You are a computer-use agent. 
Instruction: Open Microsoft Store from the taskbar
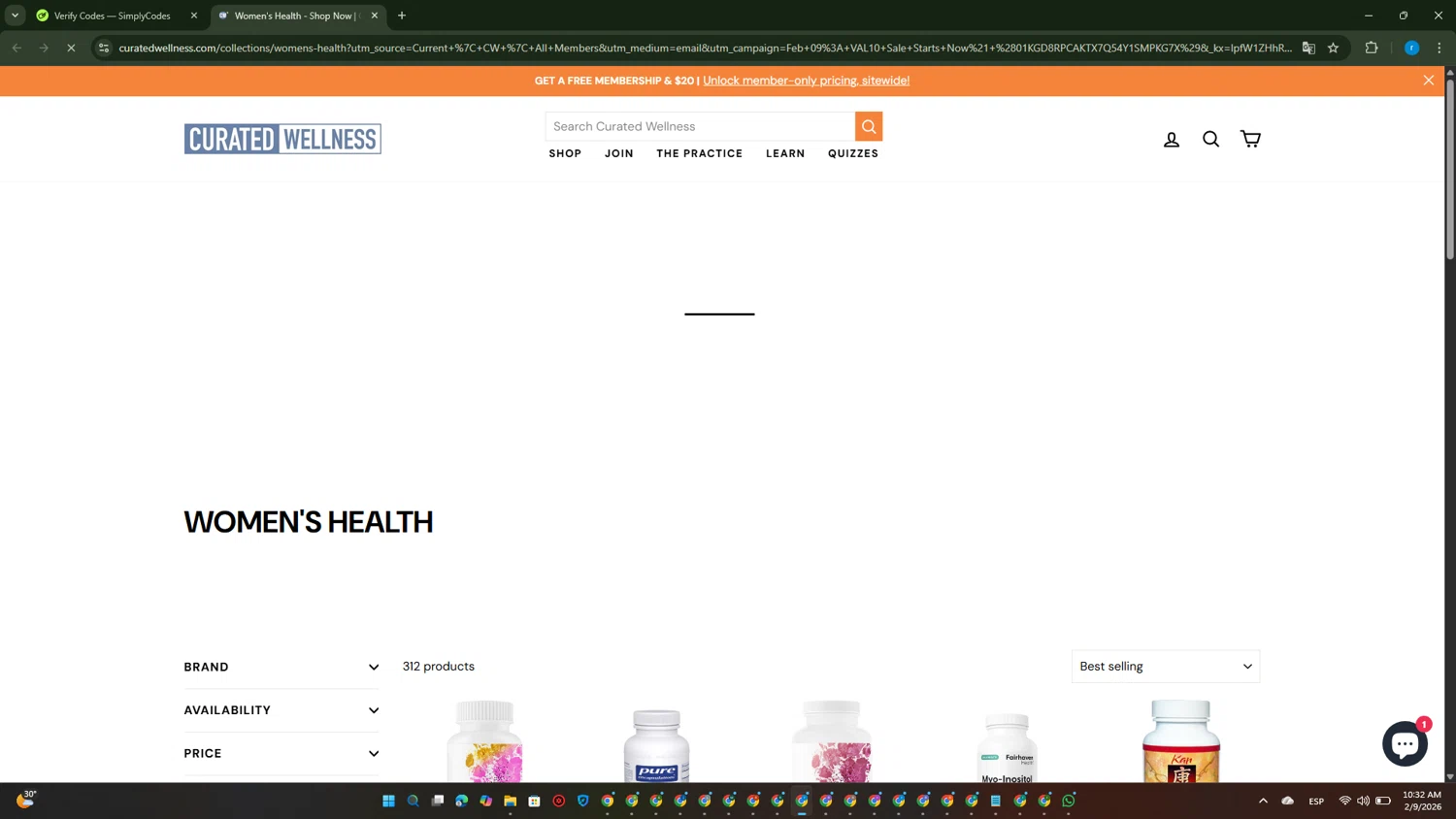coord(534,801)
